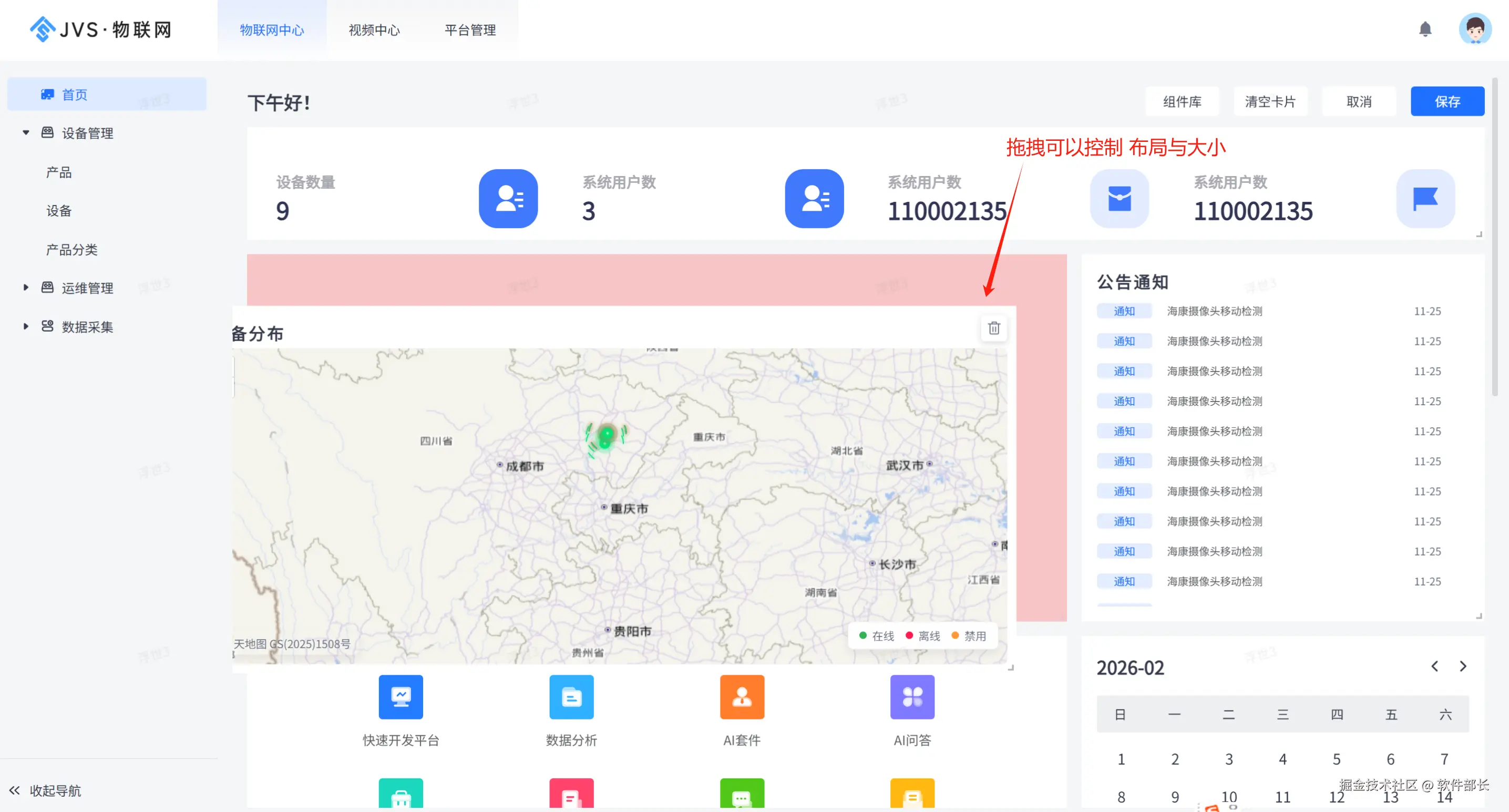1509x812 pixels.
Task: Switch to the 视频中心 tab
Action: pos(374,30)
